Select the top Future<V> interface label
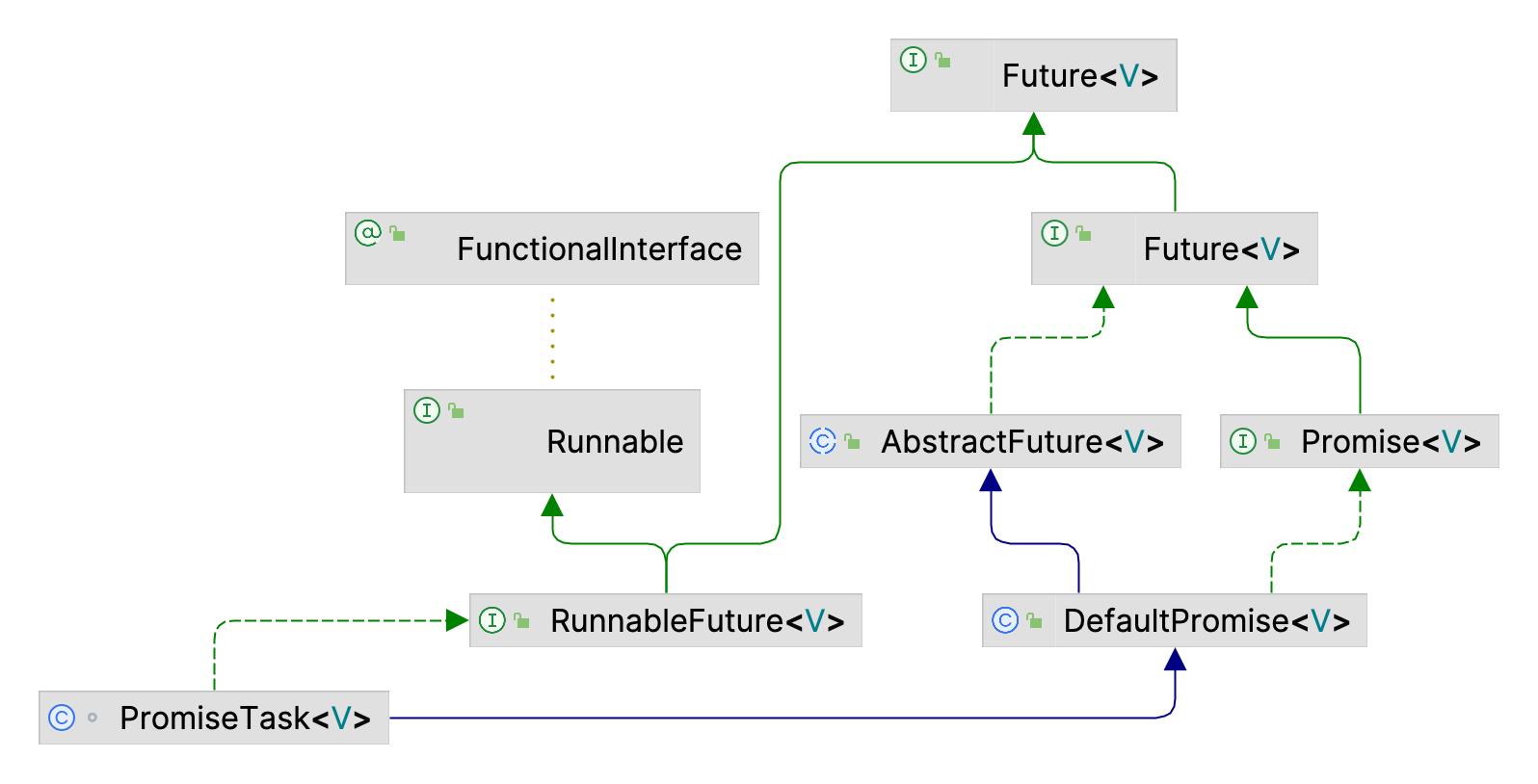 [1080, 76]
